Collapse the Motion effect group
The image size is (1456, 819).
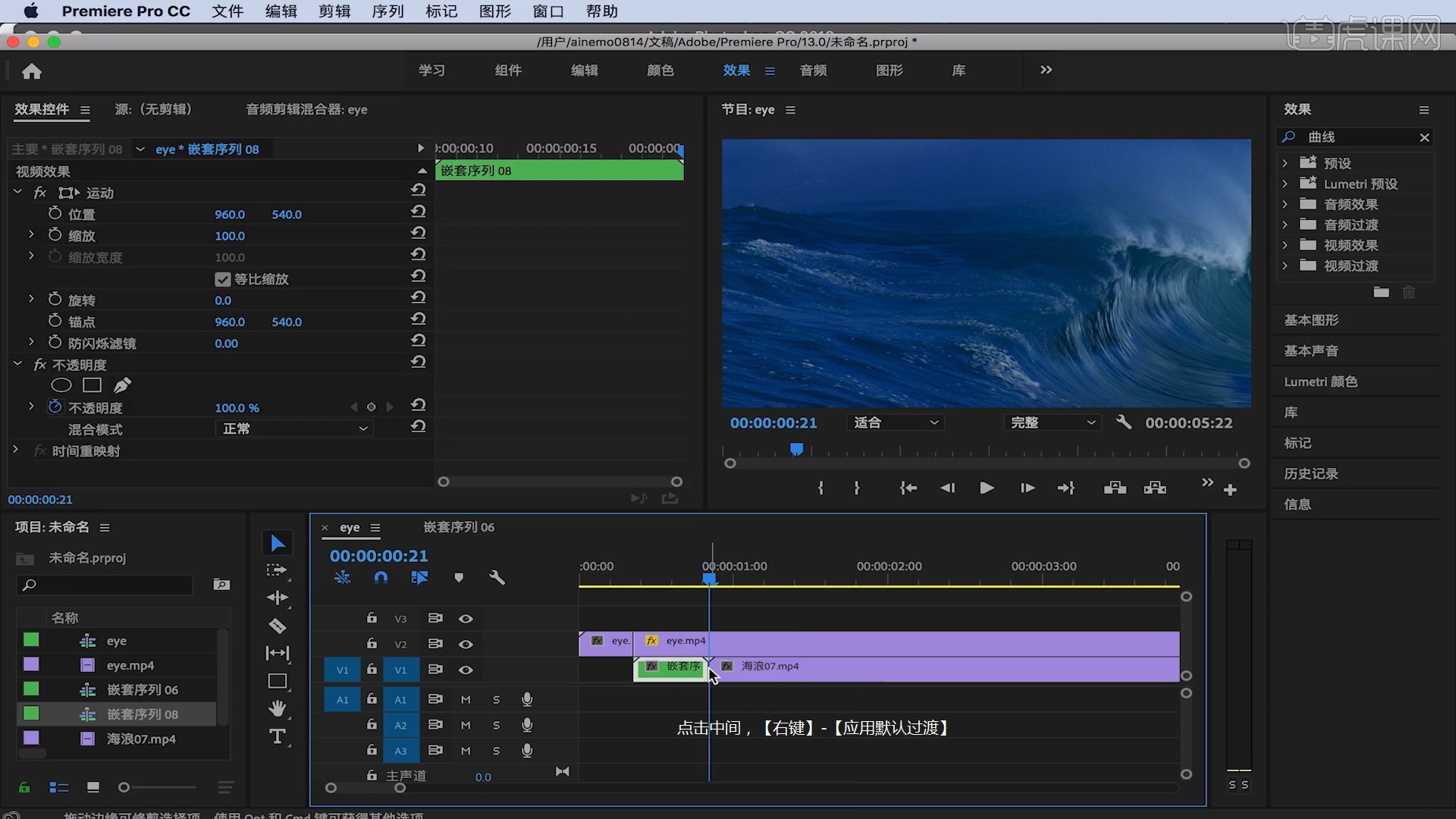click(17, 193)
